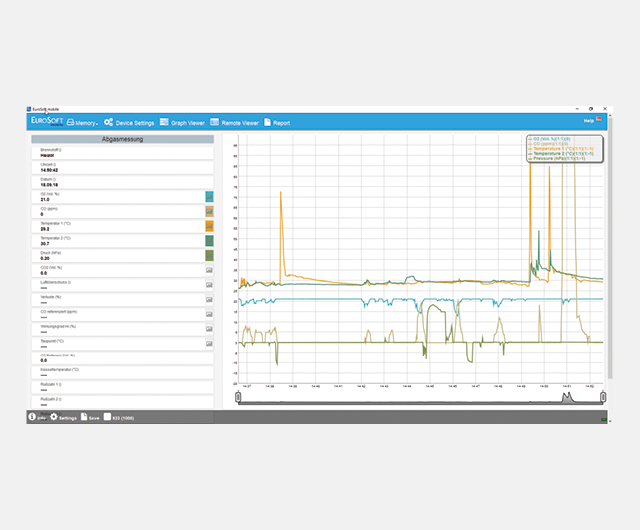The width and height of the screenshot is (640, 530).
Task: Open the Memory dropdown menu
Action: 82,123
